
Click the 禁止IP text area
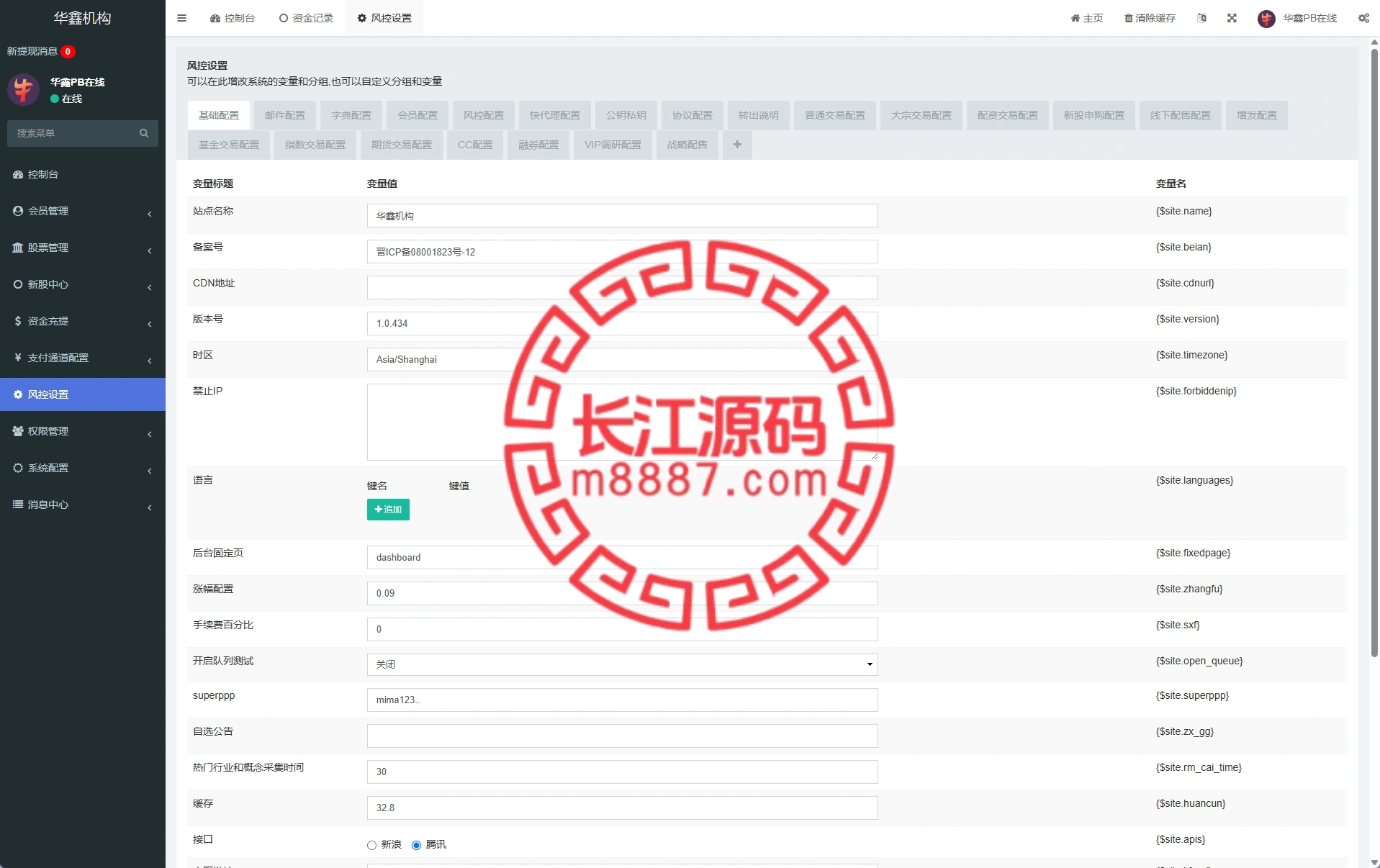pyautogui.click(x=622, y=422)
